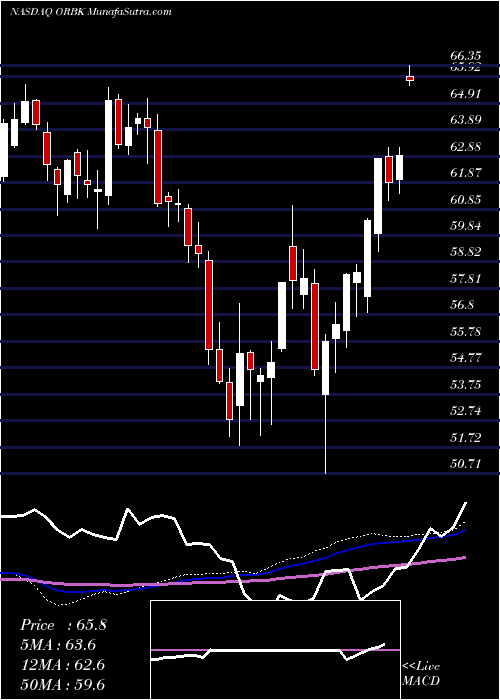
Task: Select the 54.77 price axis label
Action: click(x=466, y=358)
